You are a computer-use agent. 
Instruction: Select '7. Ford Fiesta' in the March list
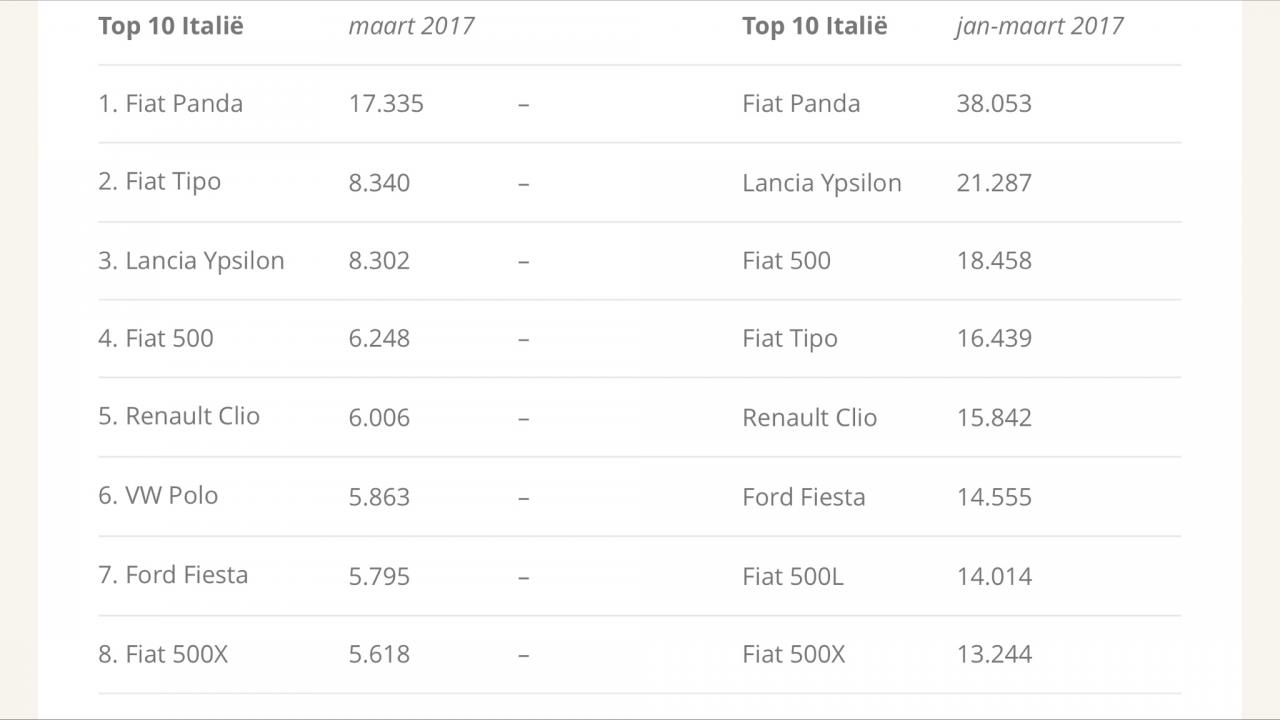(x=173, y=575)
